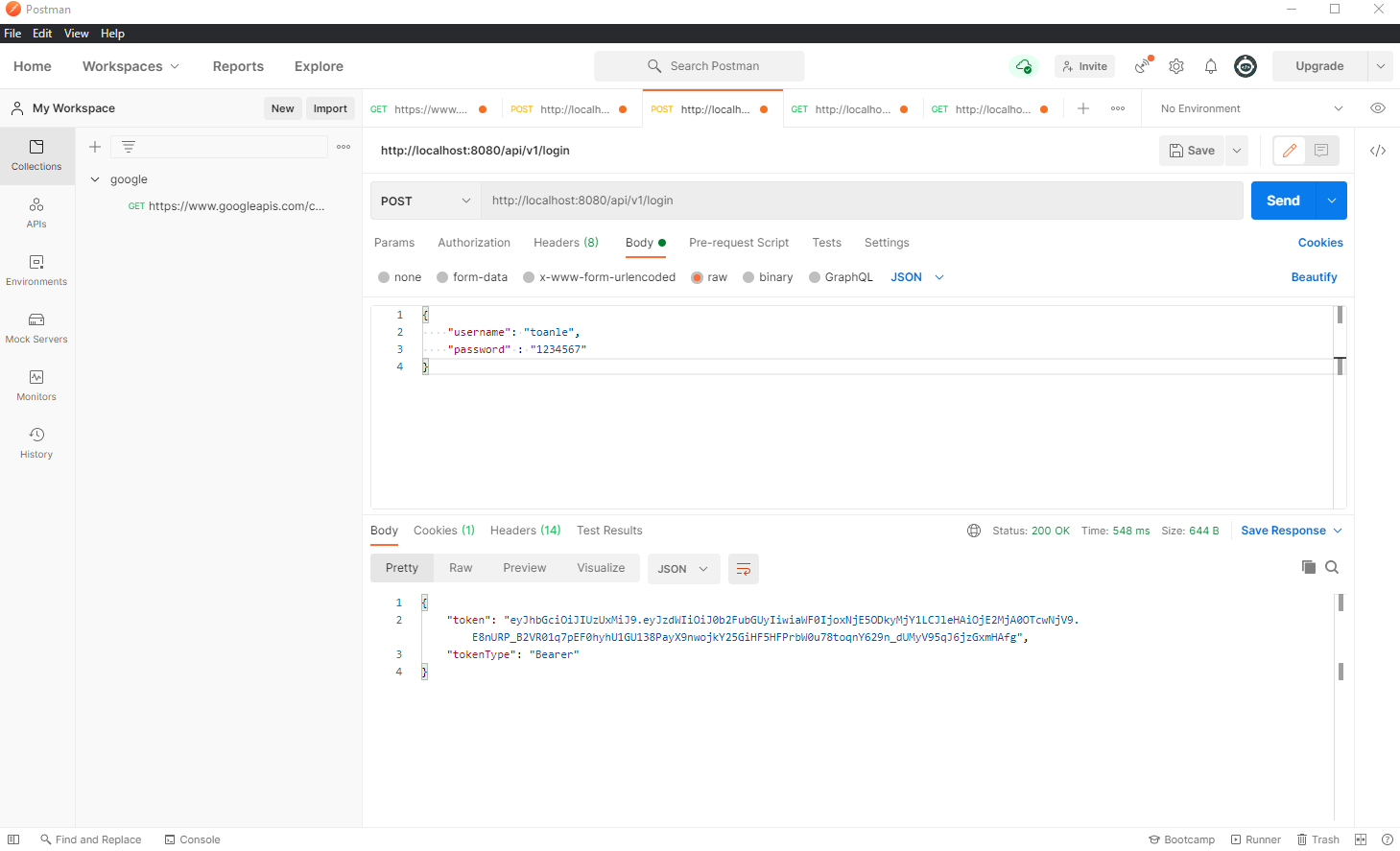Send the login request
This screenshot has width=1400, height=851.
[1282, 201]
